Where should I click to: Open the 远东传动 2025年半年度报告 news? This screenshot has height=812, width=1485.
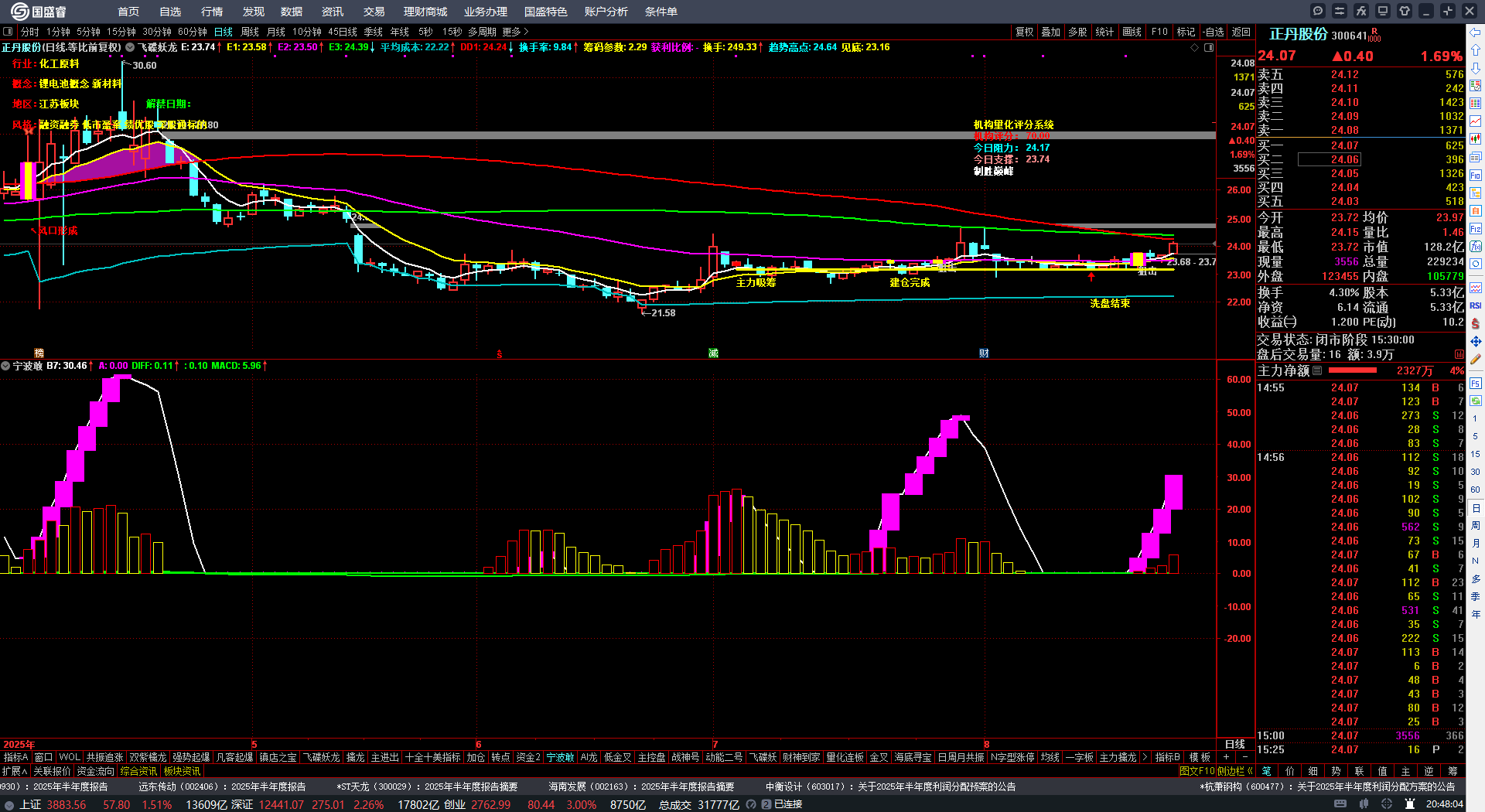pos(222,786)
